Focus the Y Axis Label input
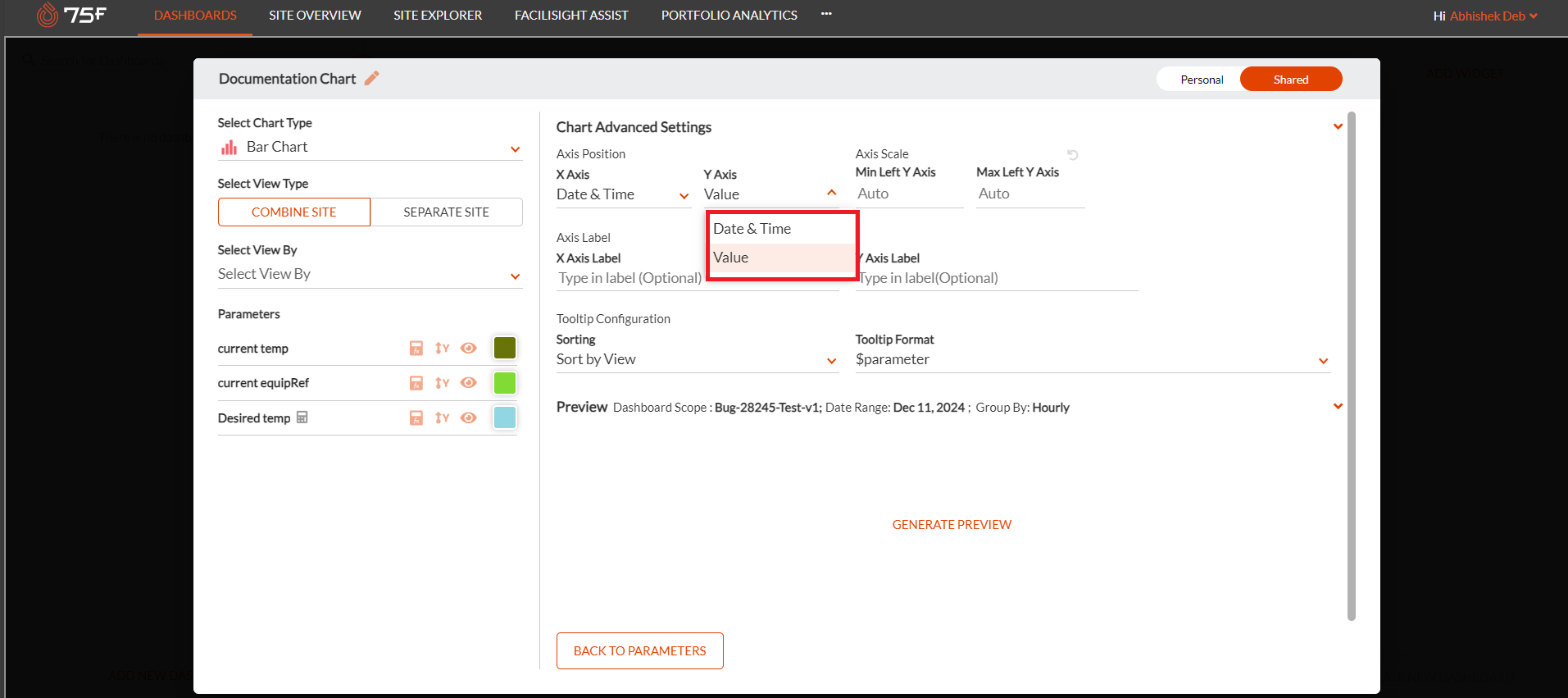The image size is (1568, 698). 997,279
